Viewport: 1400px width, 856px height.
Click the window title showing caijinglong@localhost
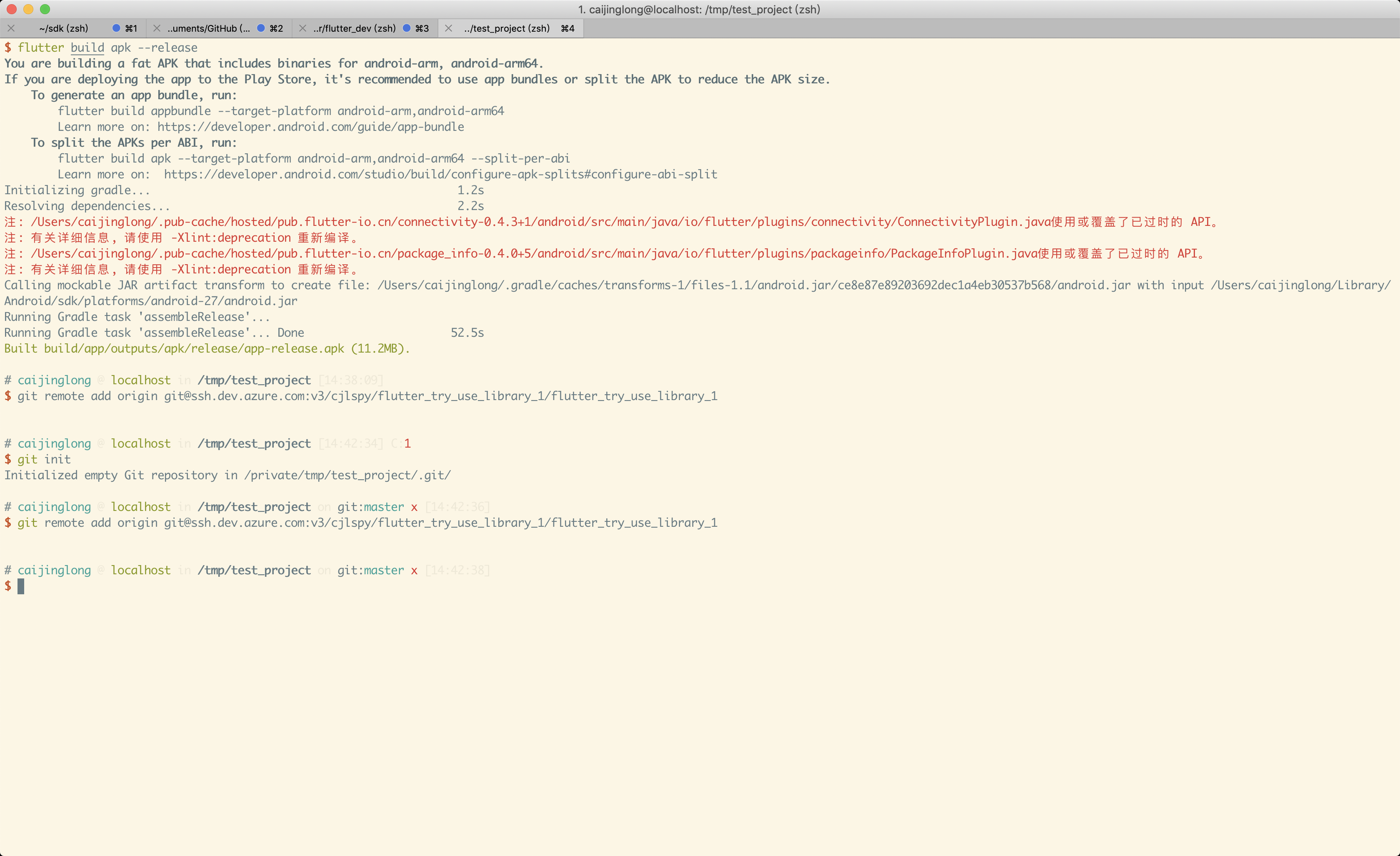(x=700, y=9)
